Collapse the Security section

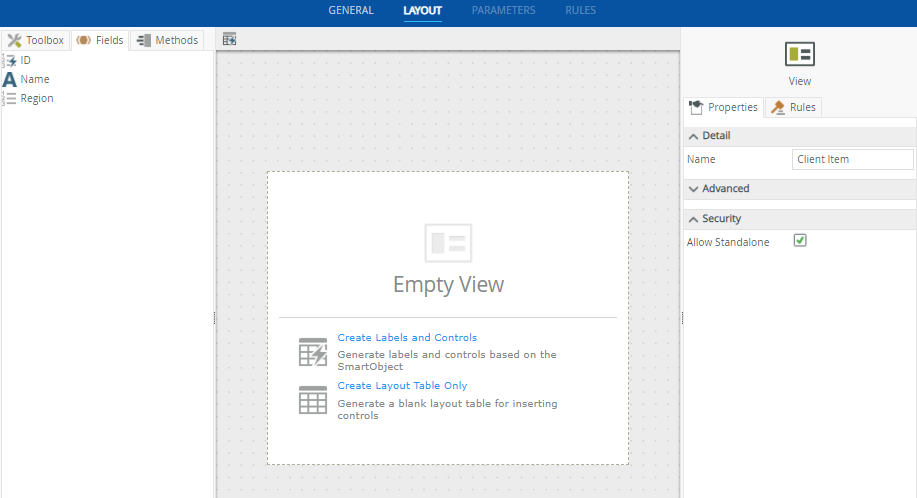[694, 219]
